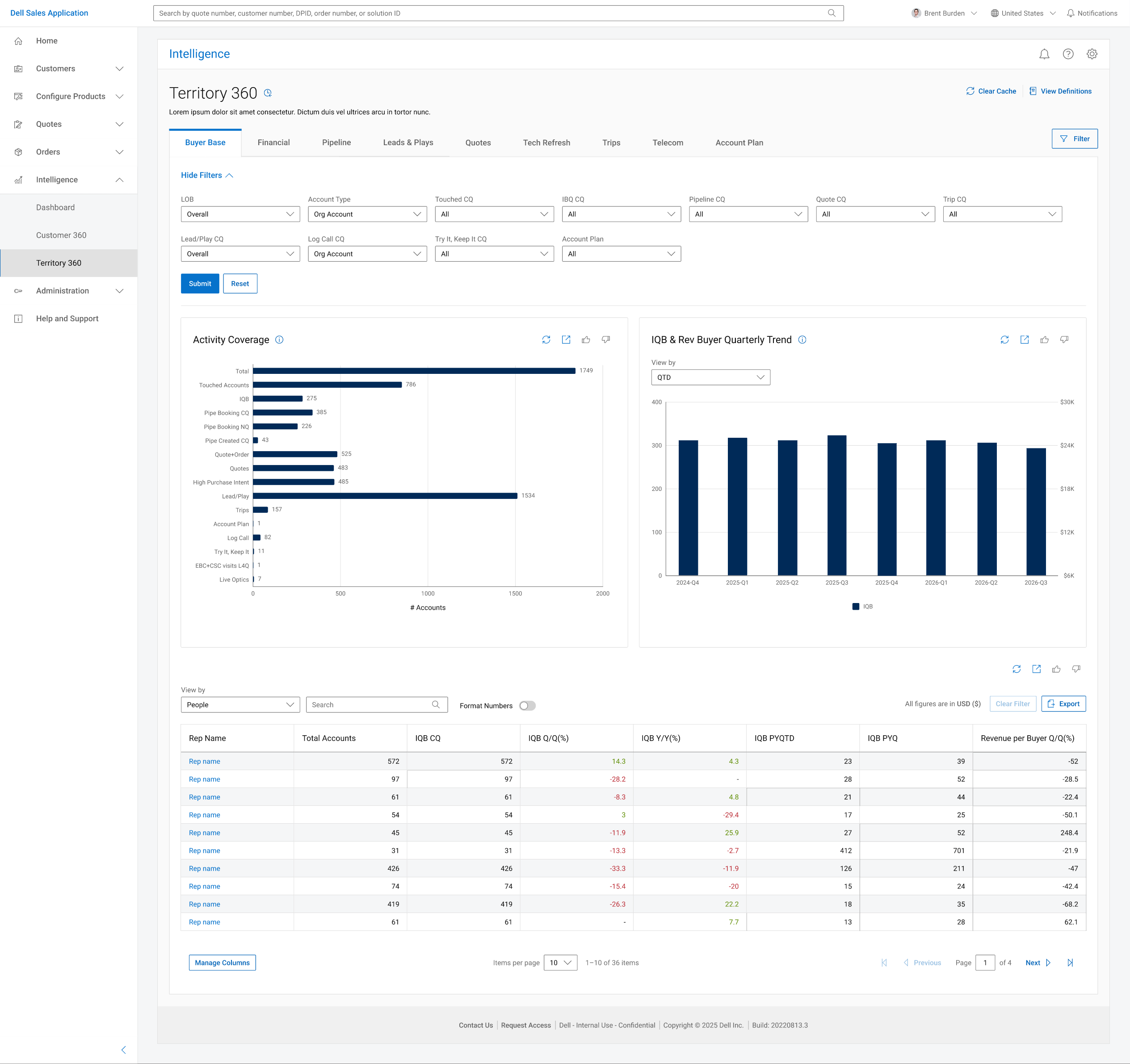
Task: Open Intelligence alerts bell icon
Action: coord(1044,54)
